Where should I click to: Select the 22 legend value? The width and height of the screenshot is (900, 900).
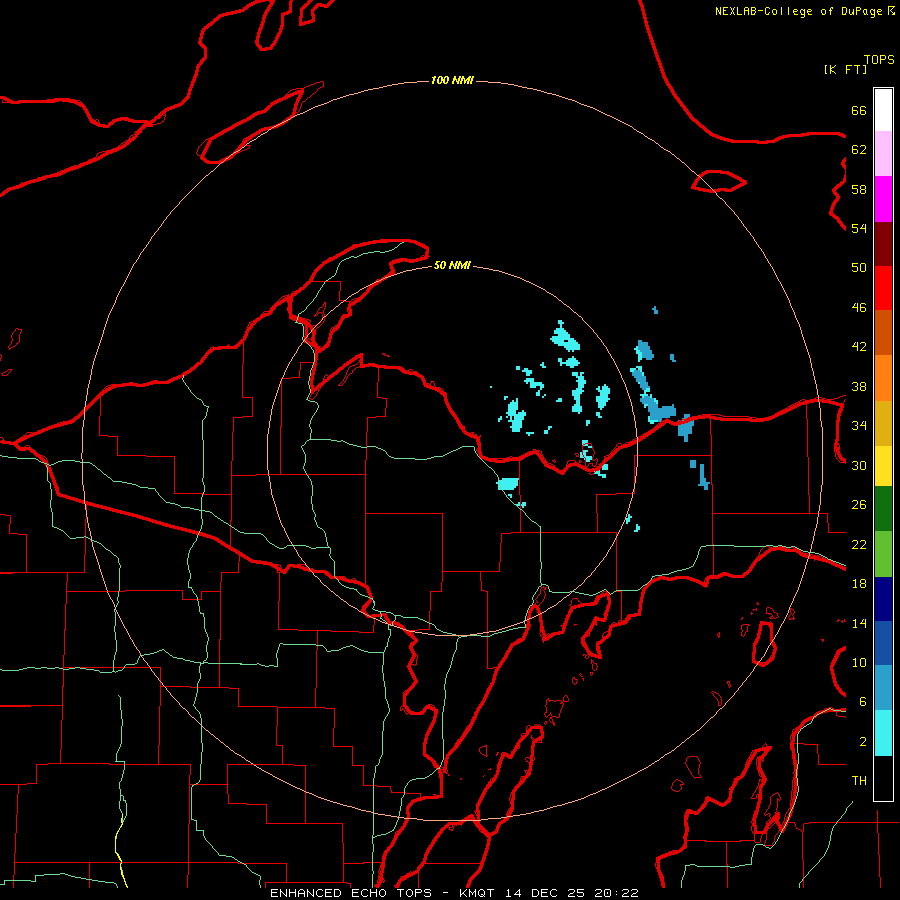point(859,544)
